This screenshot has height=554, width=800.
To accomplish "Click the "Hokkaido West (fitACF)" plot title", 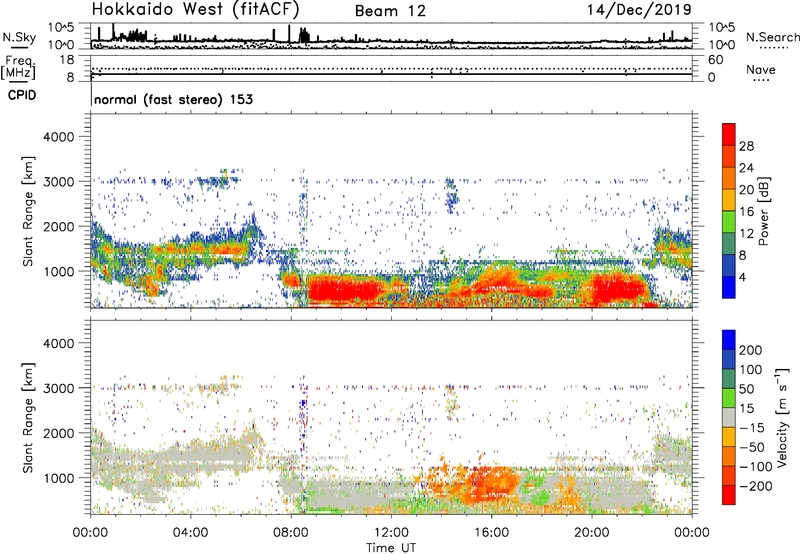I will [195, 9].
